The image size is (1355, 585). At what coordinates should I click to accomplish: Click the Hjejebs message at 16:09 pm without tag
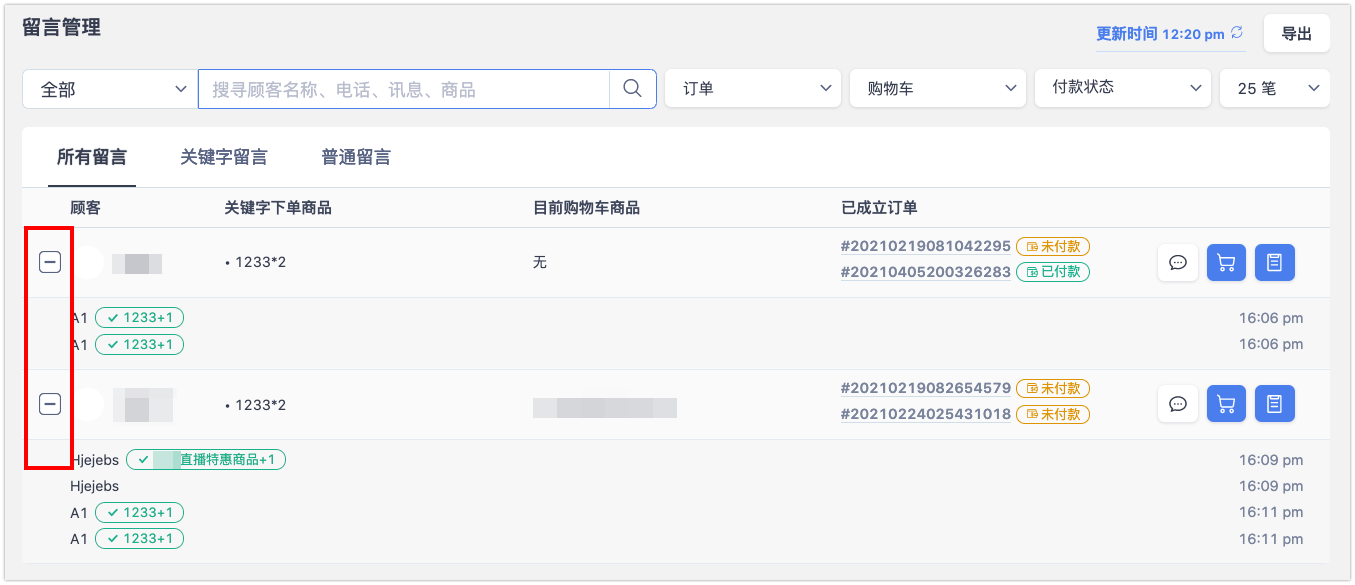[94, 486]
